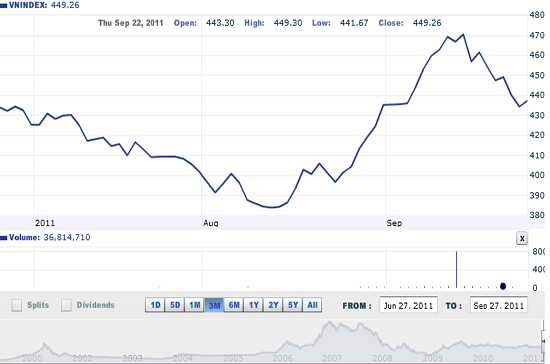This screenshot has height=364, width=550.
Task: Edit the TO date field
Action: tap(499, 305)
